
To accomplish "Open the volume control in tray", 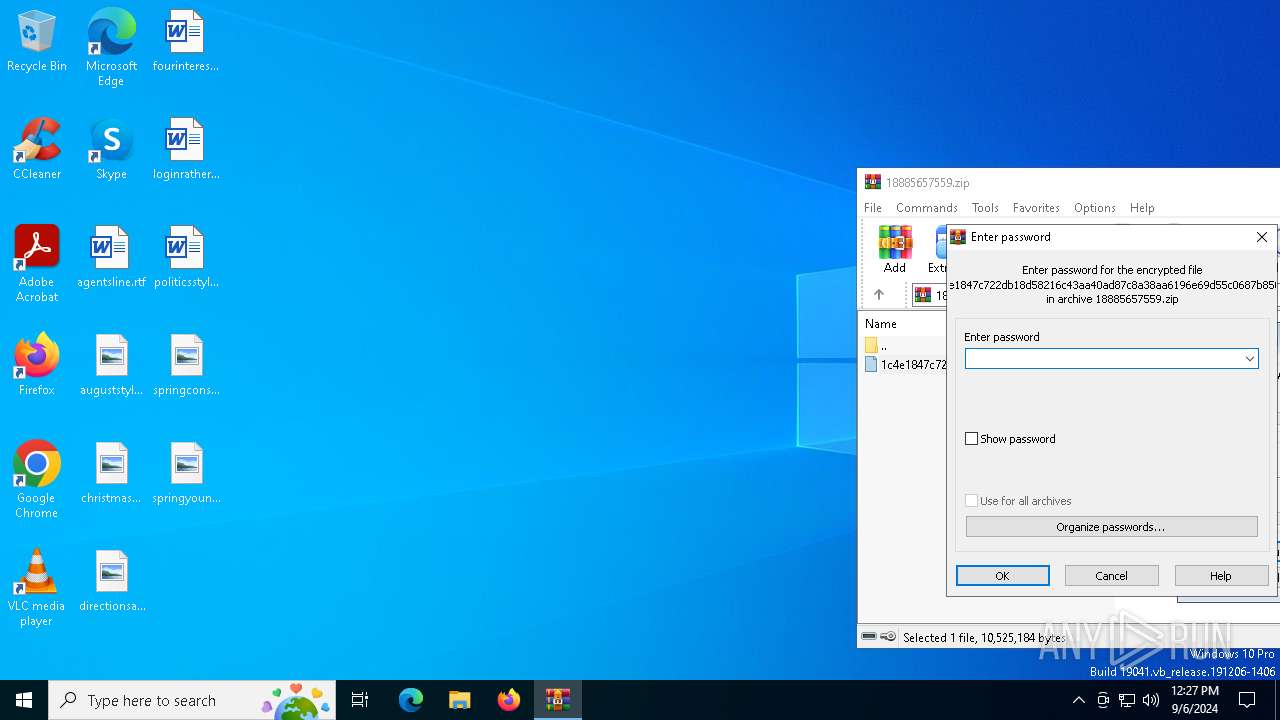I will (1151, 700).
